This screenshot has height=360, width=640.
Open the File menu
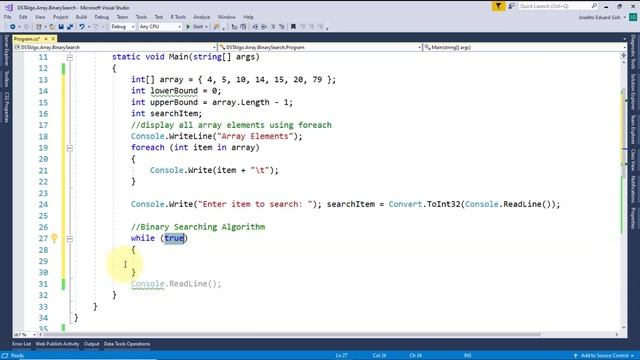point(8,17)
